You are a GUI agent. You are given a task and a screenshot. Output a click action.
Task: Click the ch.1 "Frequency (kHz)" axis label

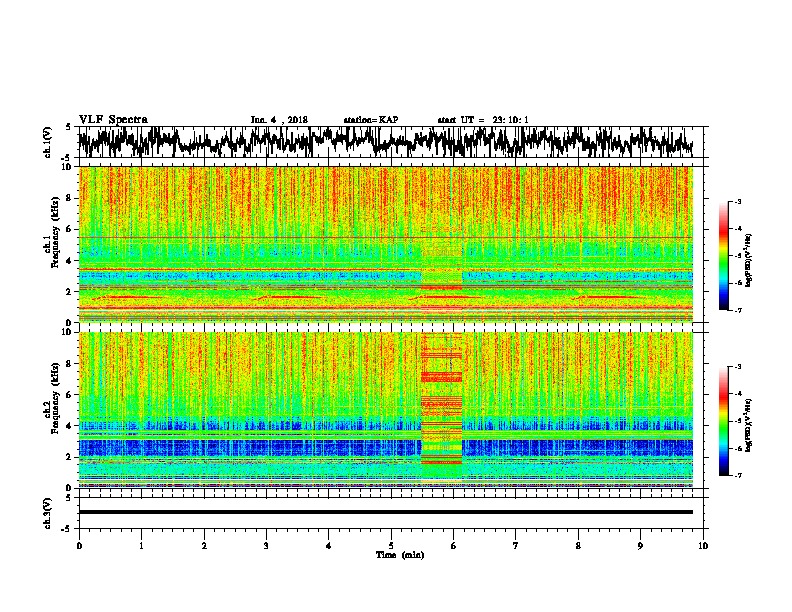pos(55,232)
